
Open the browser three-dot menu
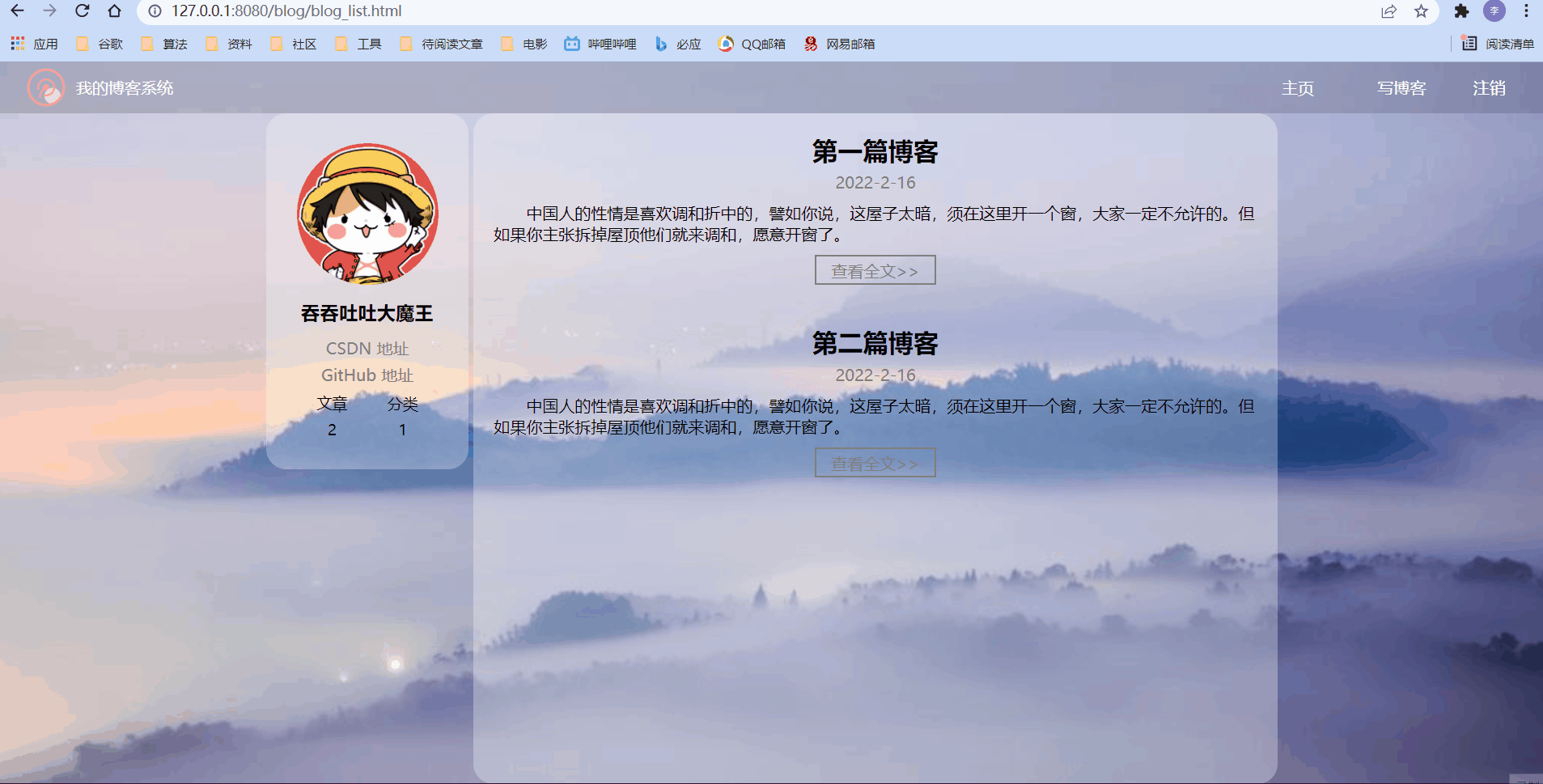(x=1528, y=11)
